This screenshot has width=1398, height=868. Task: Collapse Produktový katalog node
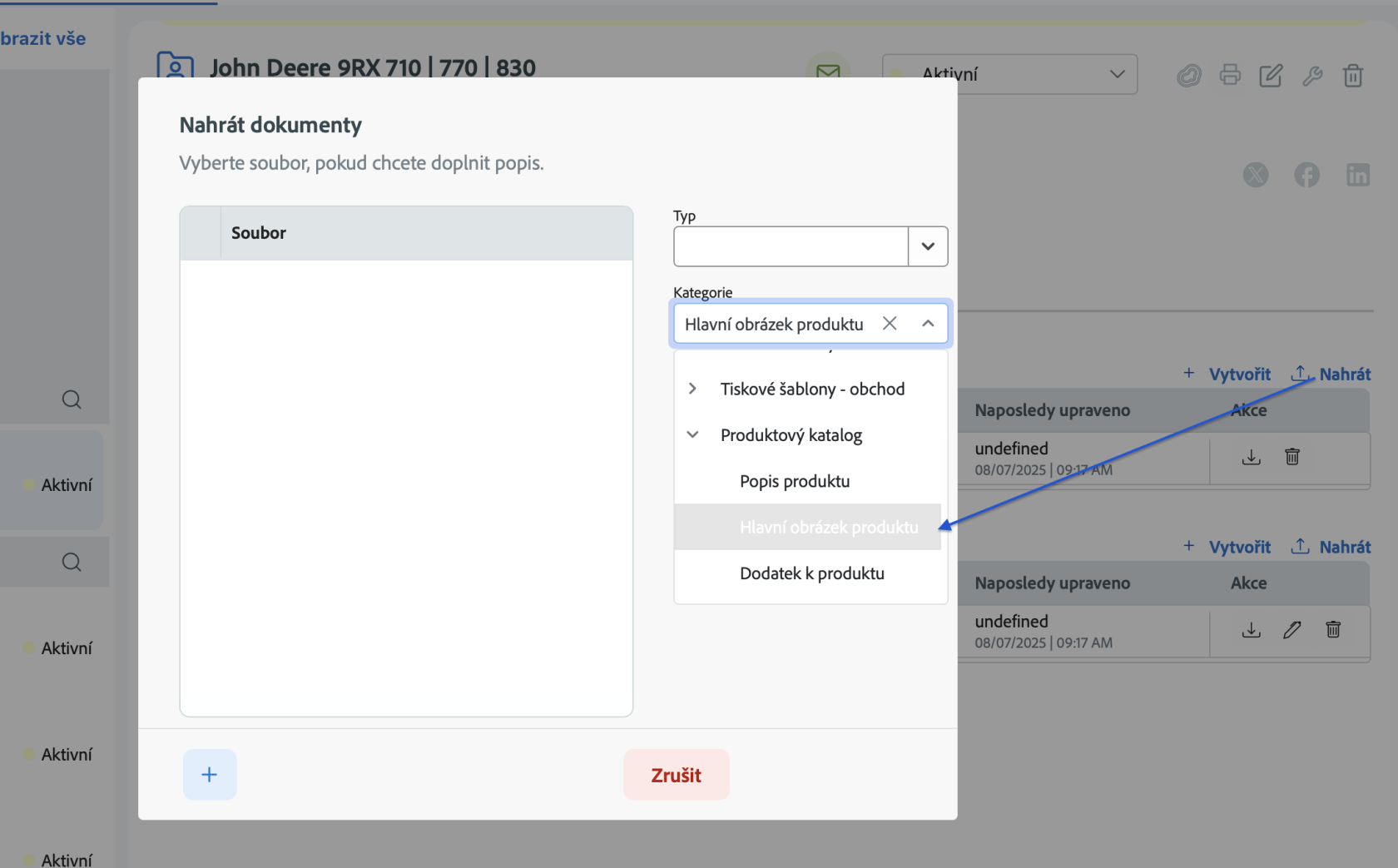(692, 434)
